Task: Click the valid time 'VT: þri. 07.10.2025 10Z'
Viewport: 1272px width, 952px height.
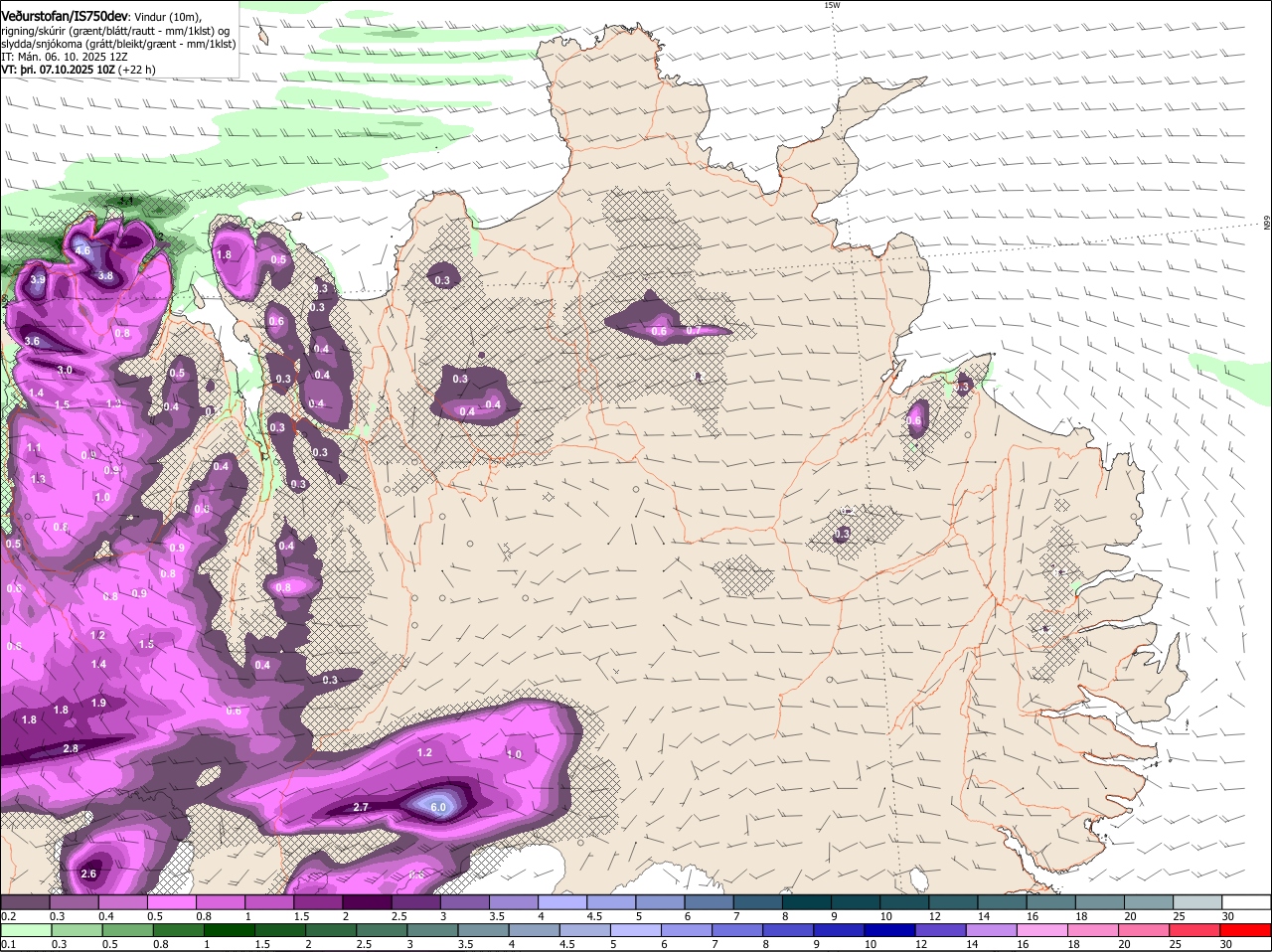Action: (x=58, y=70)
